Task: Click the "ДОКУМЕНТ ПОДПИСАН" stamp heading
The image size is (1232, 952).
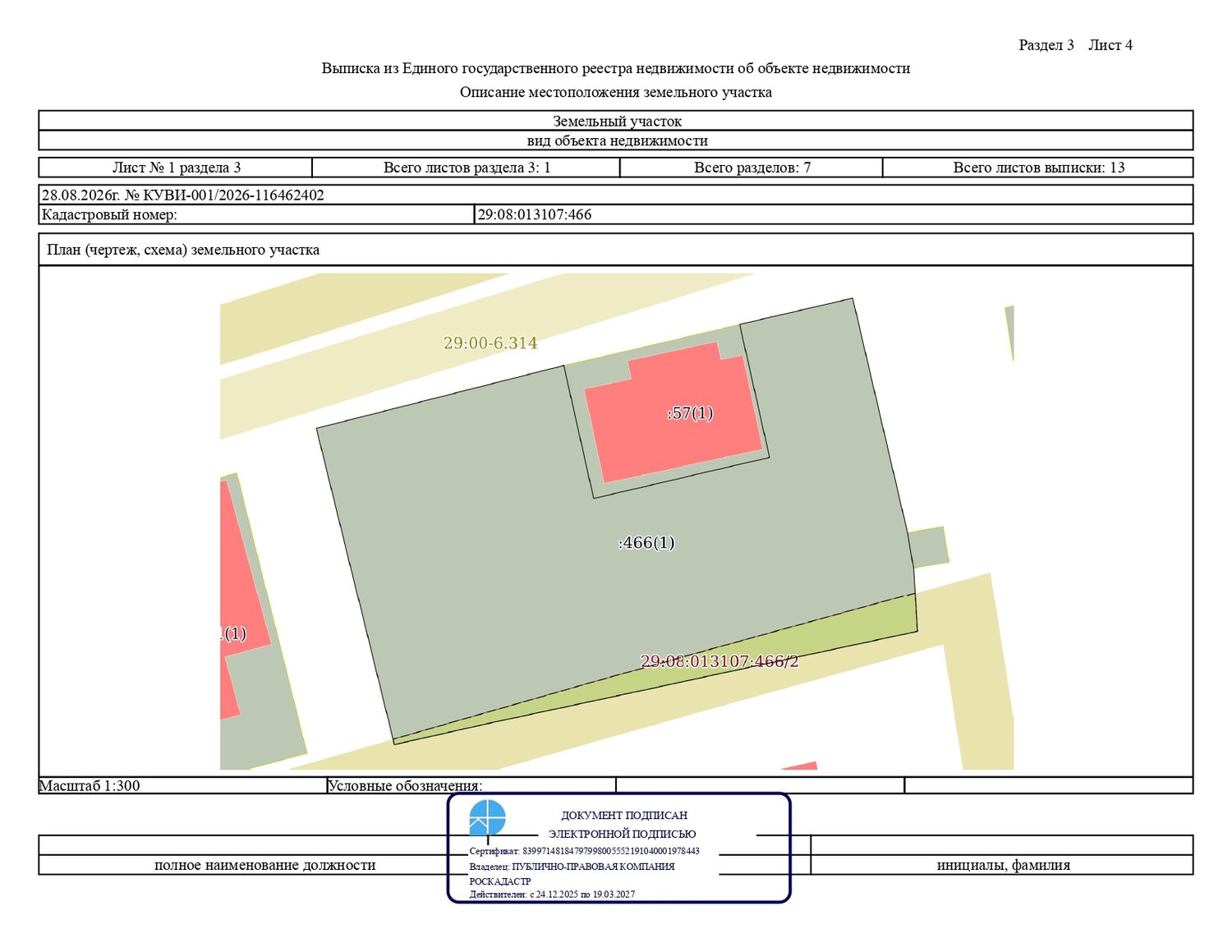Action: pyautogui.click(x=624, y=816)
